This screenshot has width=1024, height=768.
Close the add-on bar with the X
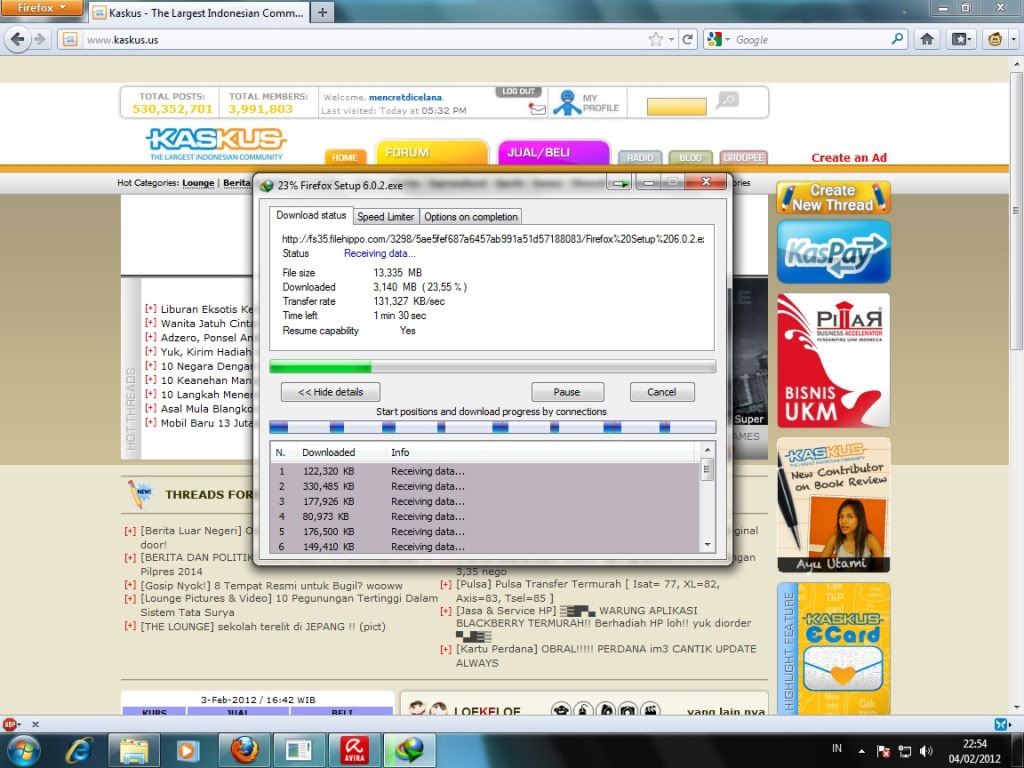35,724
